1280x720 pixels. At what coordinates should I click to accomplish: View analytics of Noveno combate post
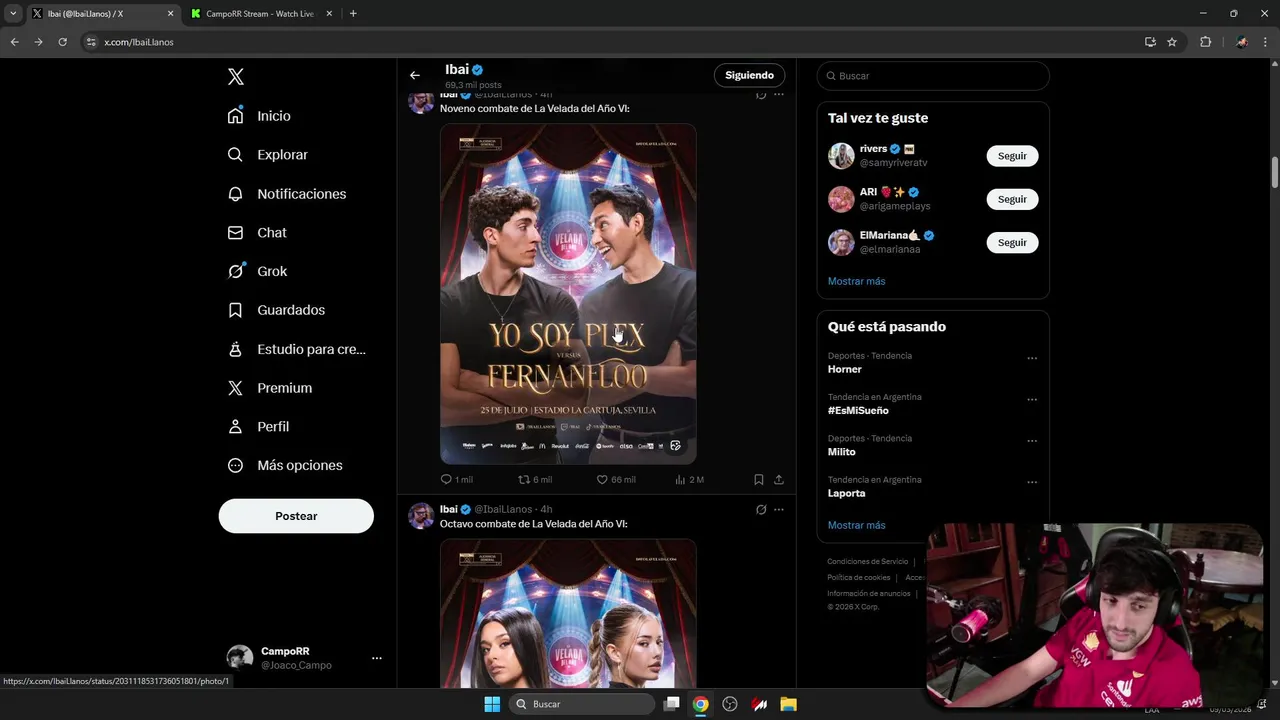click(x=689, y=480)
